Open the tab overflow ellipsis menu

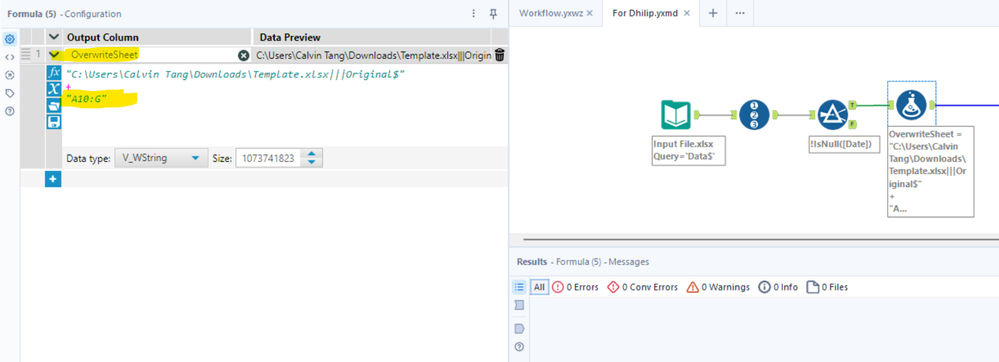point(740,13)
